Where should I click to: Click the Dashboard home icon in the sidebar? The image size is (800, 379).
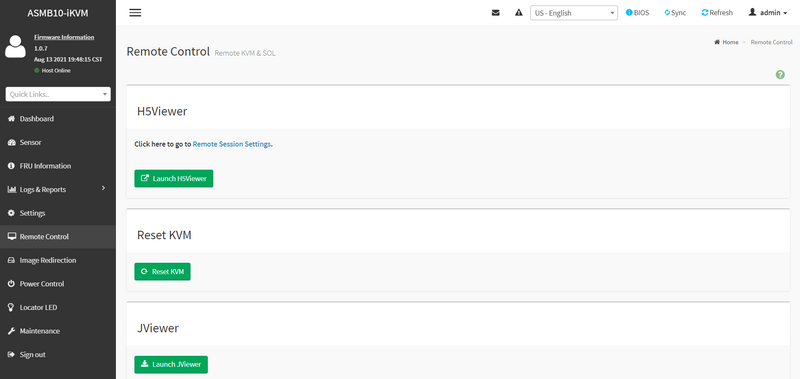pyautogui.click(x=11, y=119)
